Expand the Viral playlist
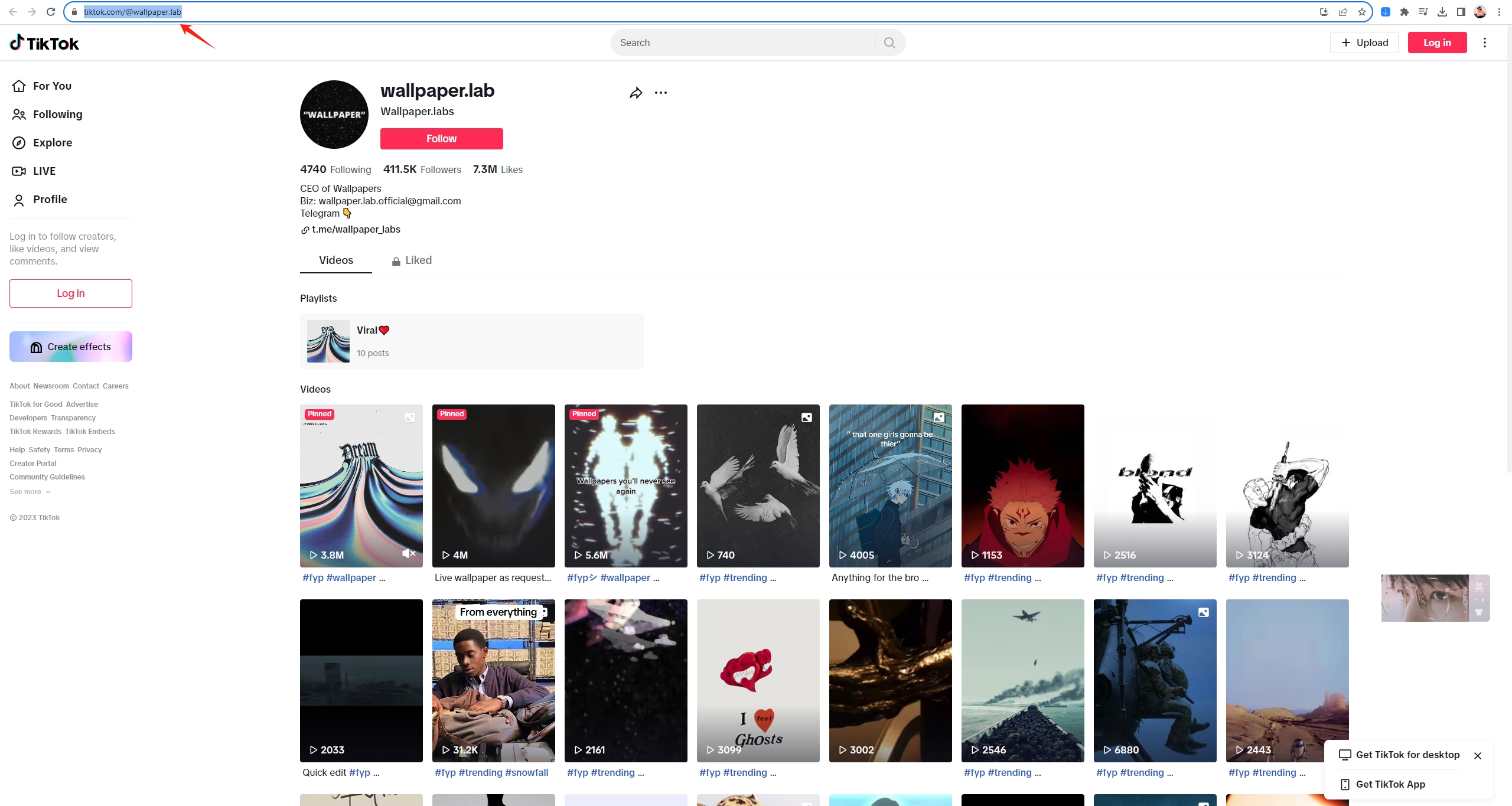Viewport: 1512px width, 806px height. [x=471, y=340]
